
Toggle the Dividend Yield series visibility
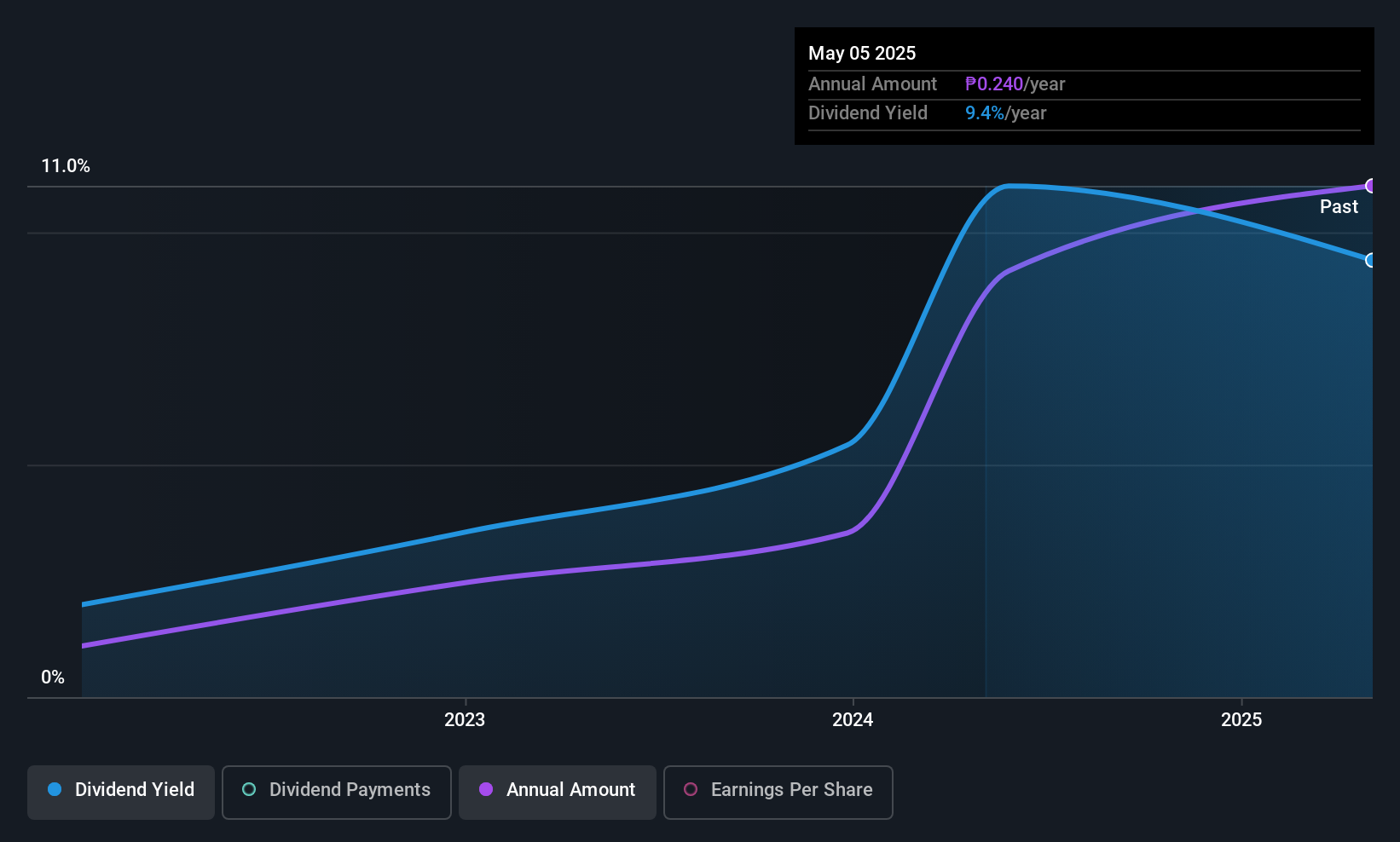coord(120,791)
